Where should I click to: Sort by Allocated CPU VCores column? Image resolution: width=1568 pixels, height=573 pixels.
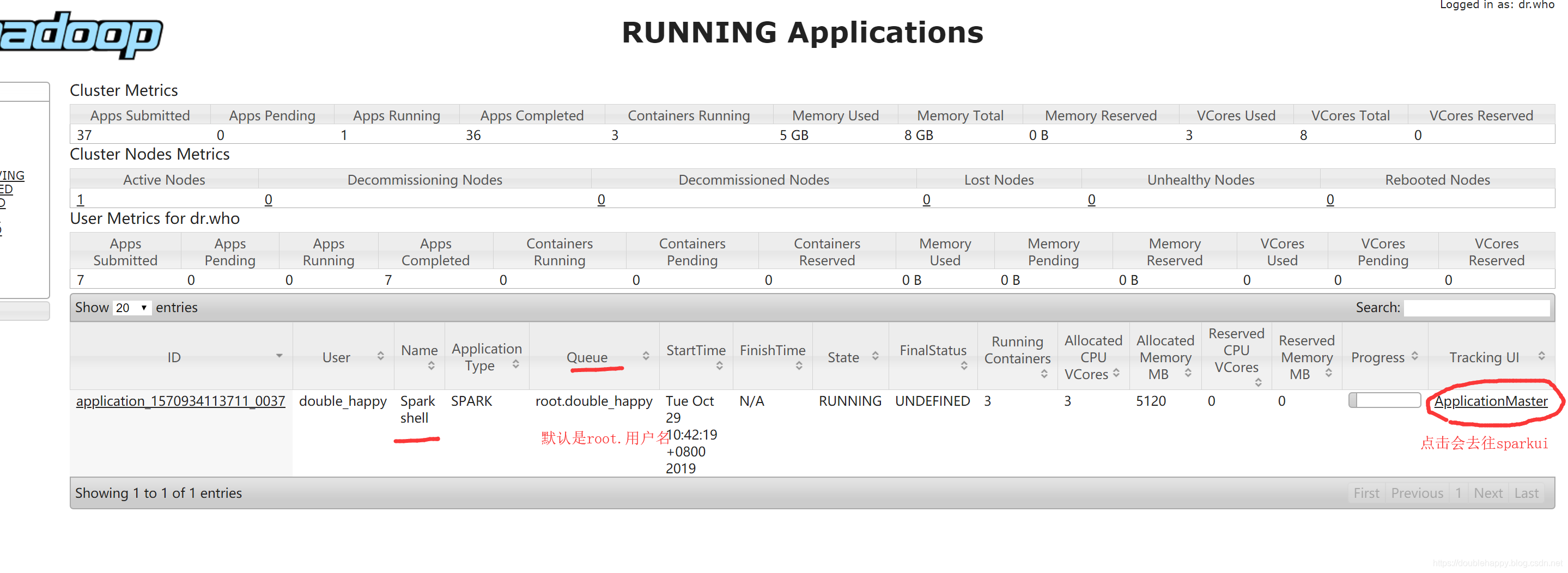point(1093,356)
